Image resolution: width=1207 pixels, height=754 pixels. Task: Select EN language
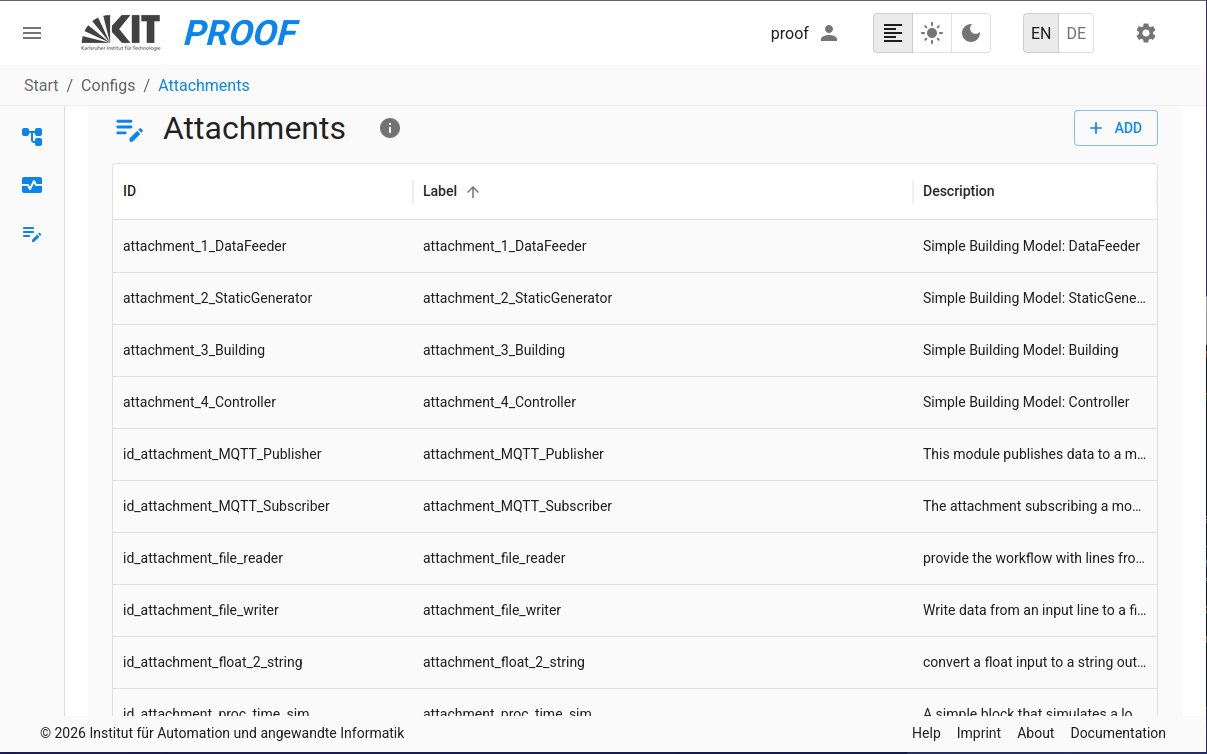[1041, 33]
